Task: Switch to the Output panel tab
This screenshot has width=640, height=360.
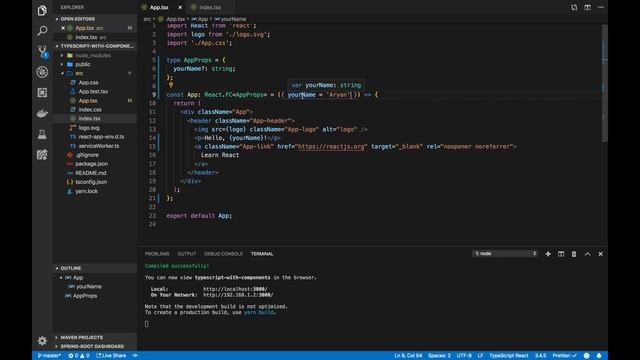Action: click(x=187, y=254)
